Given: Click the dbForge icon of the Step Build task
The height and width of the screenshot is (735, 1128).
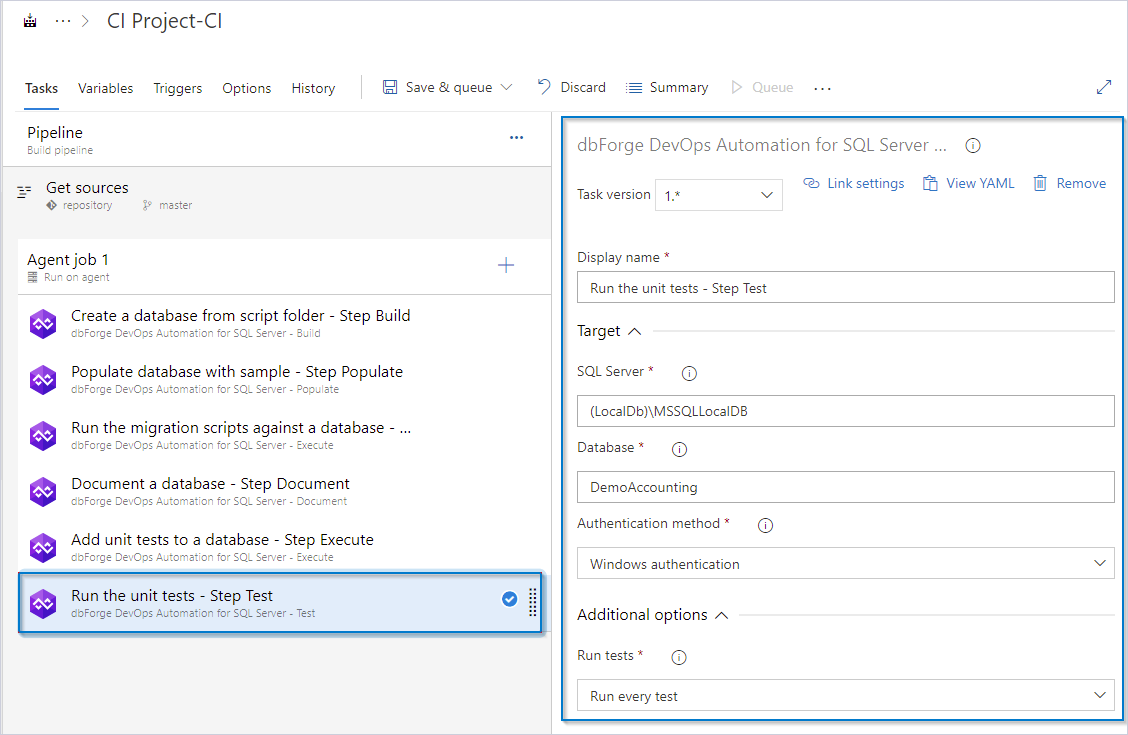Looking at the screenshot, I should pyautogui.click(x=43, y=324).
